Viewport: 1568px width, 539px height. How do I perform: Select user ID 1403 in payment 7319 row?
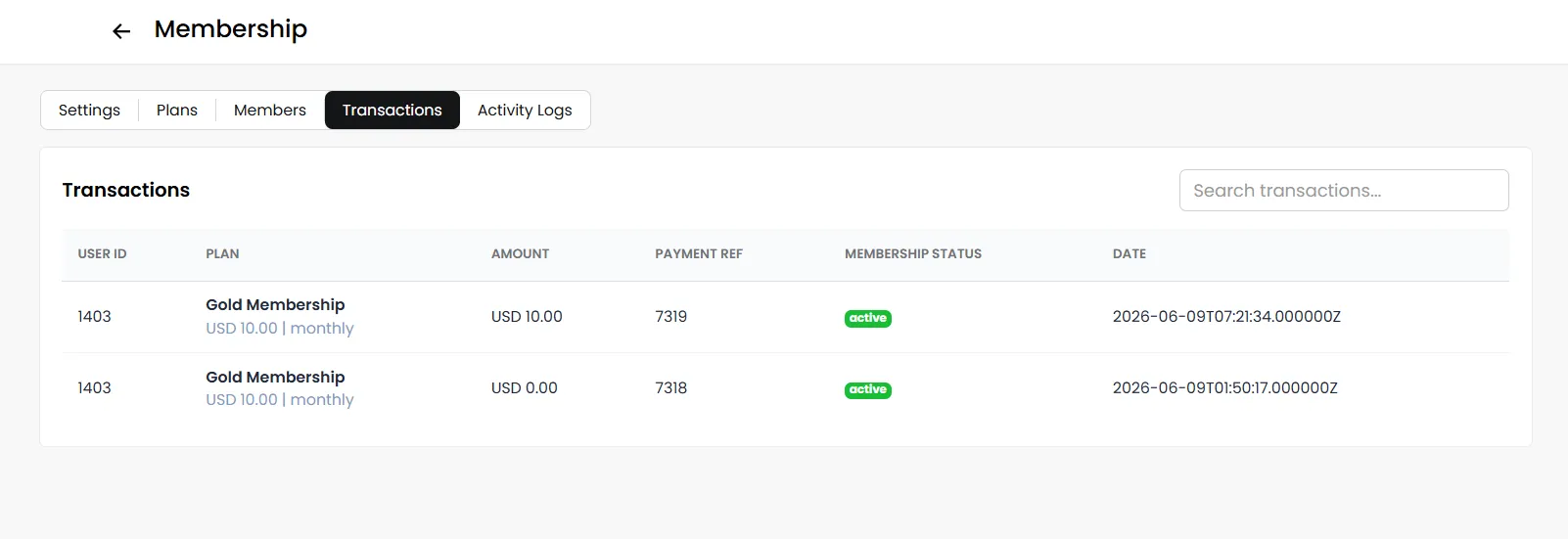95,316
